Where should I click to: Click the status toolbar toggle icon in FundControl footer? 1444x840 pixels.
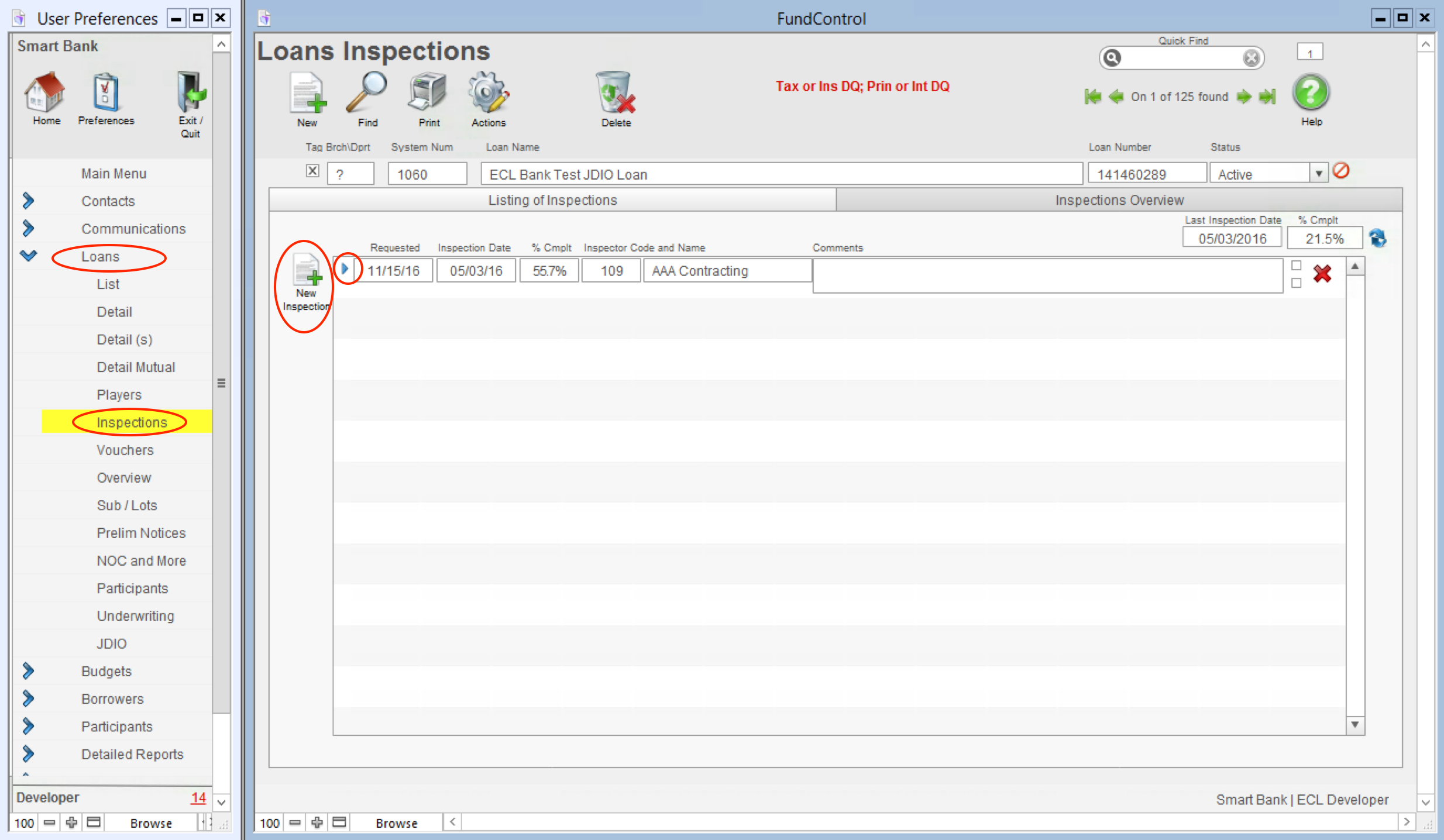pos(339,822)
